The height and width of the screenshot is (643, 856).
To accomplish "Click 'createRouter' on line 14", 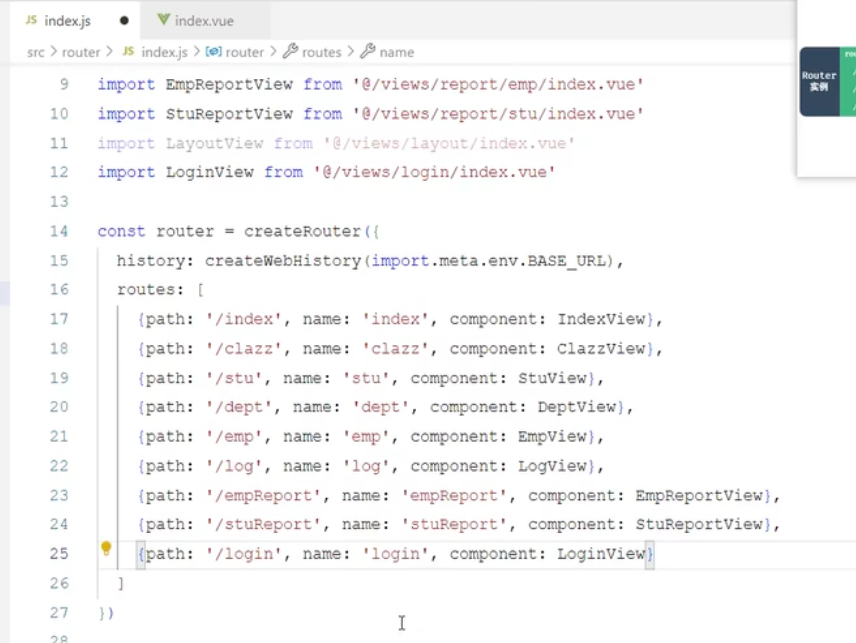I will click(302, 231).
